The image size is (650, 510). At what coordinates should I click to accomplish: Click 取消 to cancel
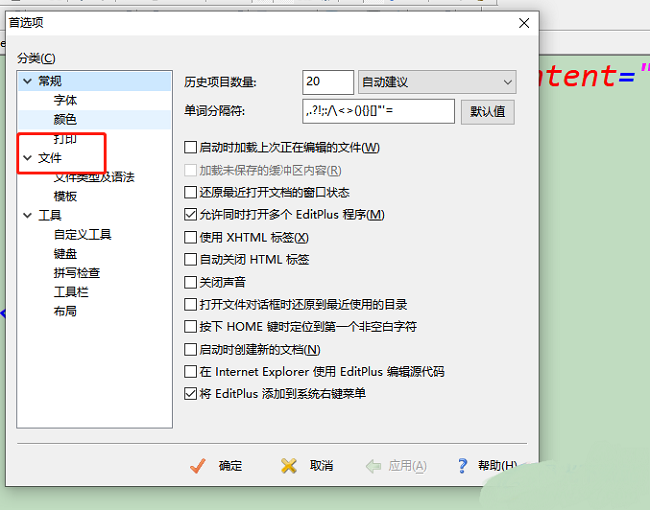307,466
